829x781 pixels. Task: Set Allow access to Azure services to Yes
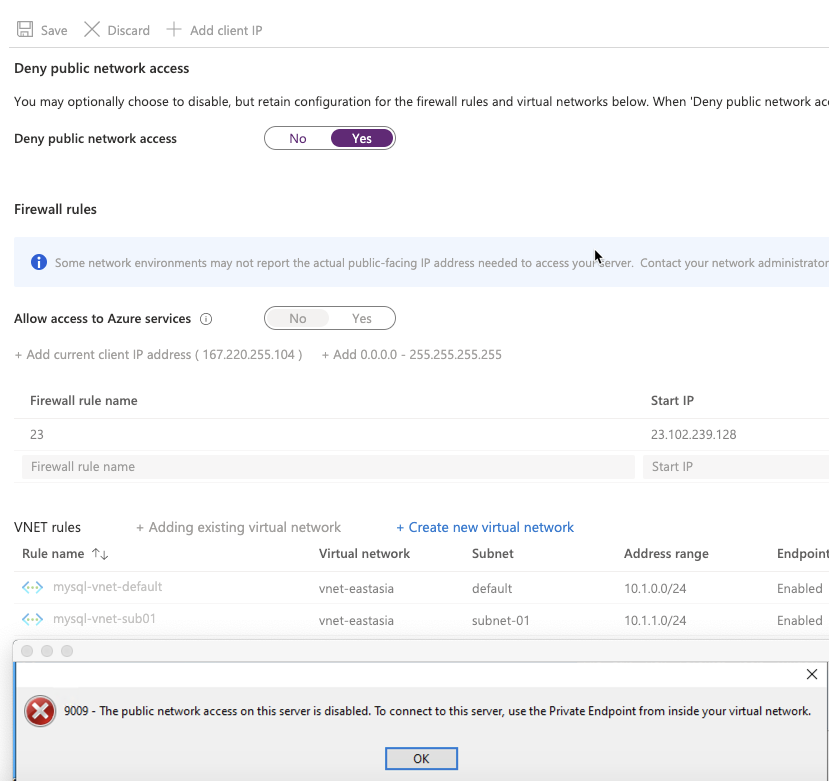coord(362,318)
